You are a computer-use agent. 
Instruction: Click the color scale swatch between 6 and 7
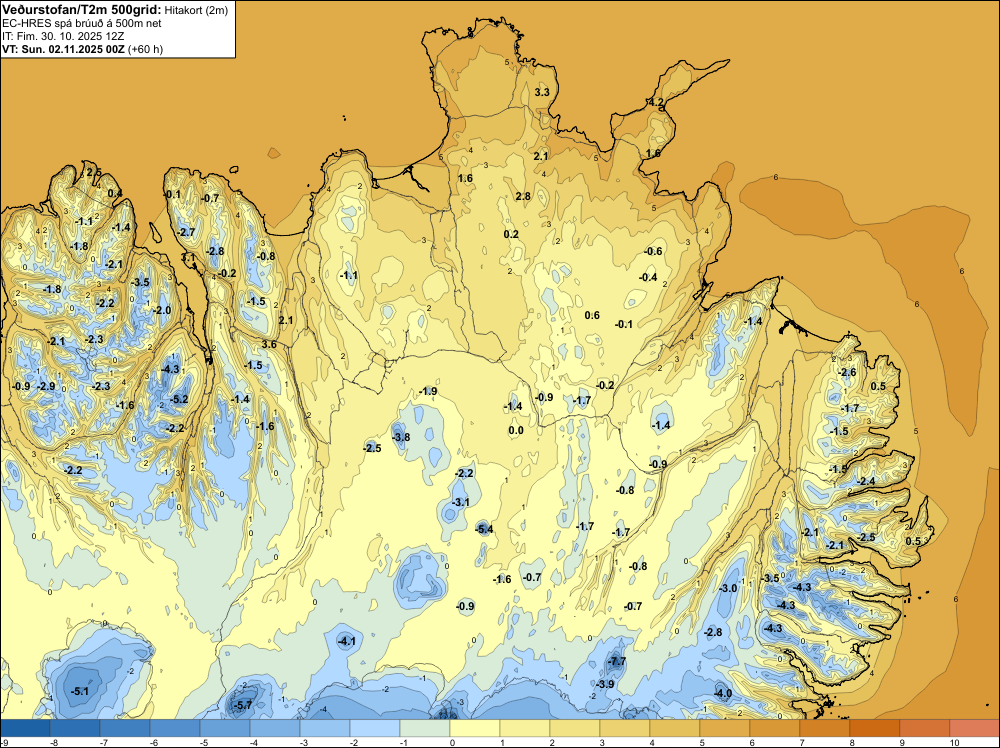(x=775, y=728)
